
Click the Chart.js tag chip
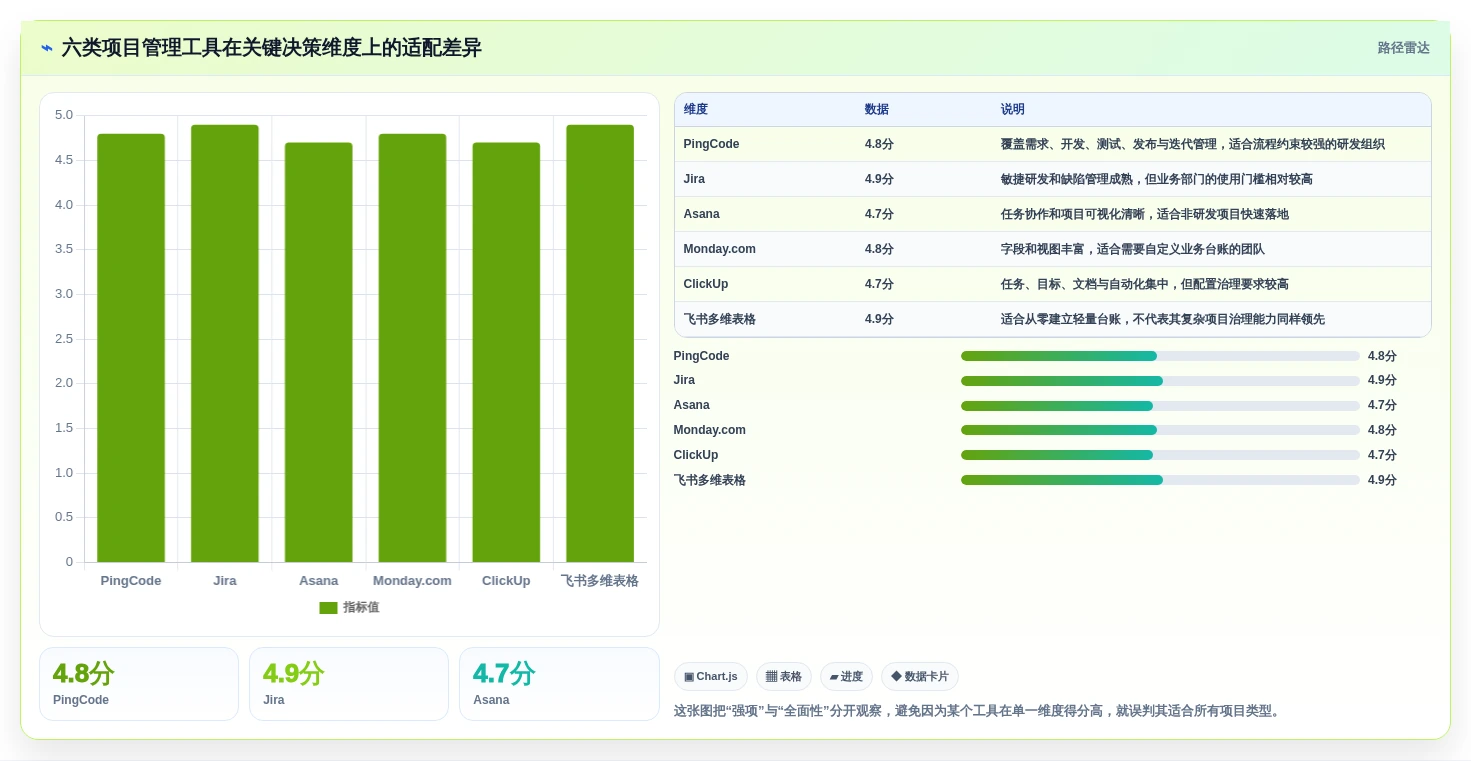tap(711, 677)
